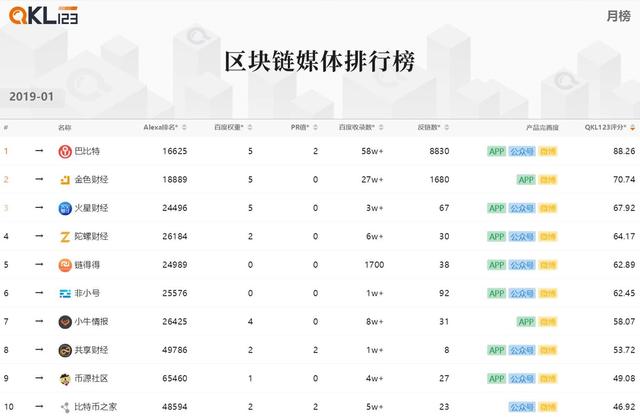Click the APP tag in 链得得 row

(496, 265)
